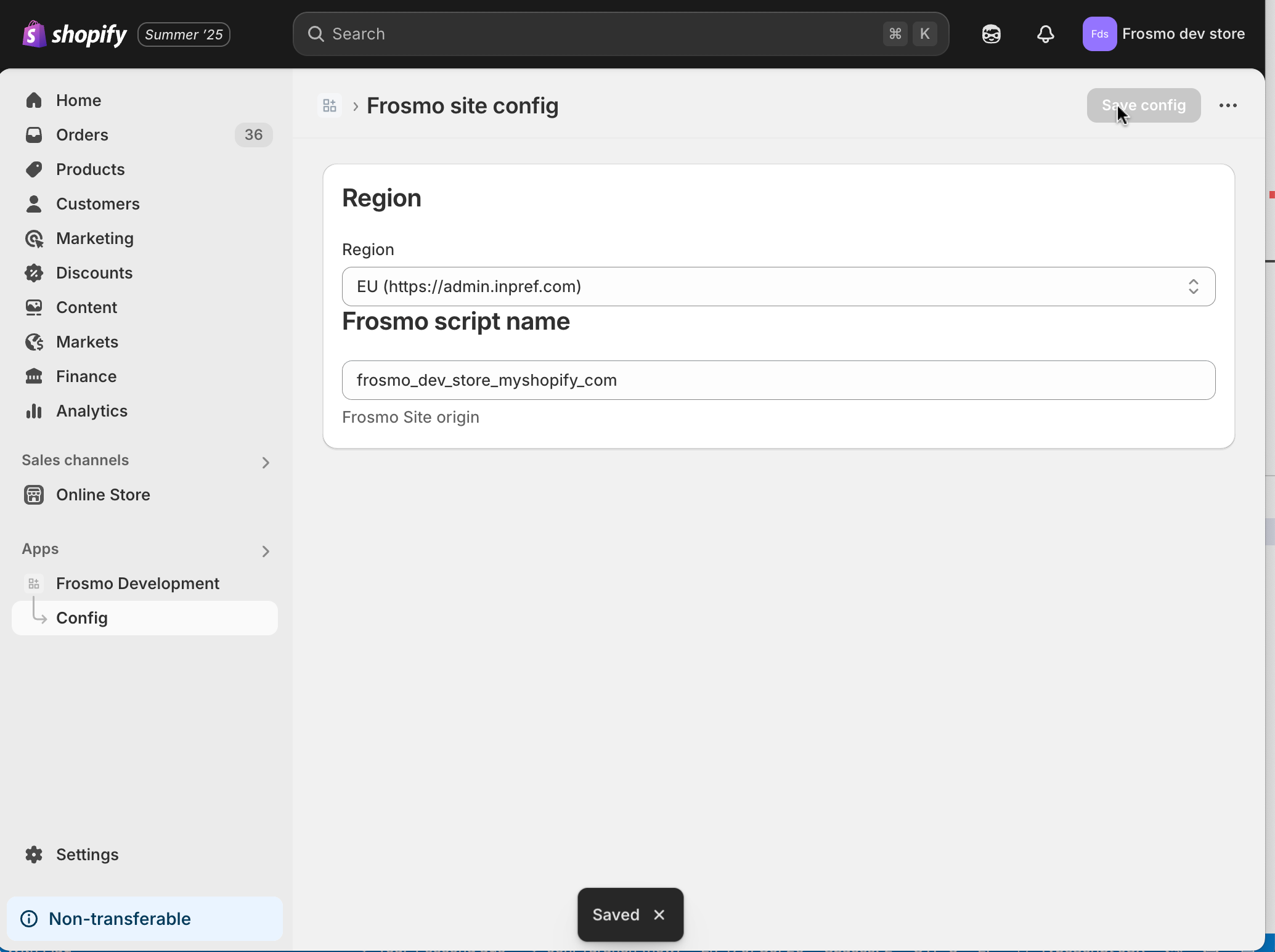Image resolution: width=1275 pixels, height=952 pixels.
Task: Open the Sidekick assistant icon
Action: point(991,34)
